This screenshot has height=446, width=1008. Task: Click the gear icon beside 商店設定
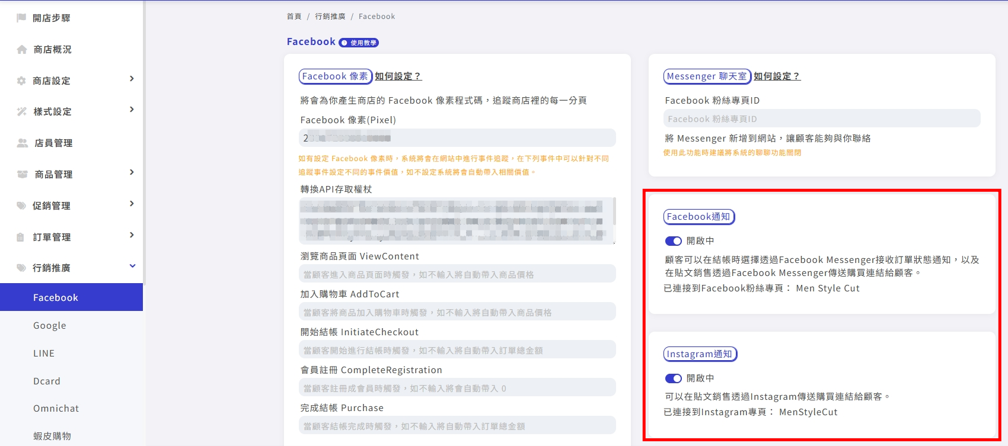click(x=21, y=81)
